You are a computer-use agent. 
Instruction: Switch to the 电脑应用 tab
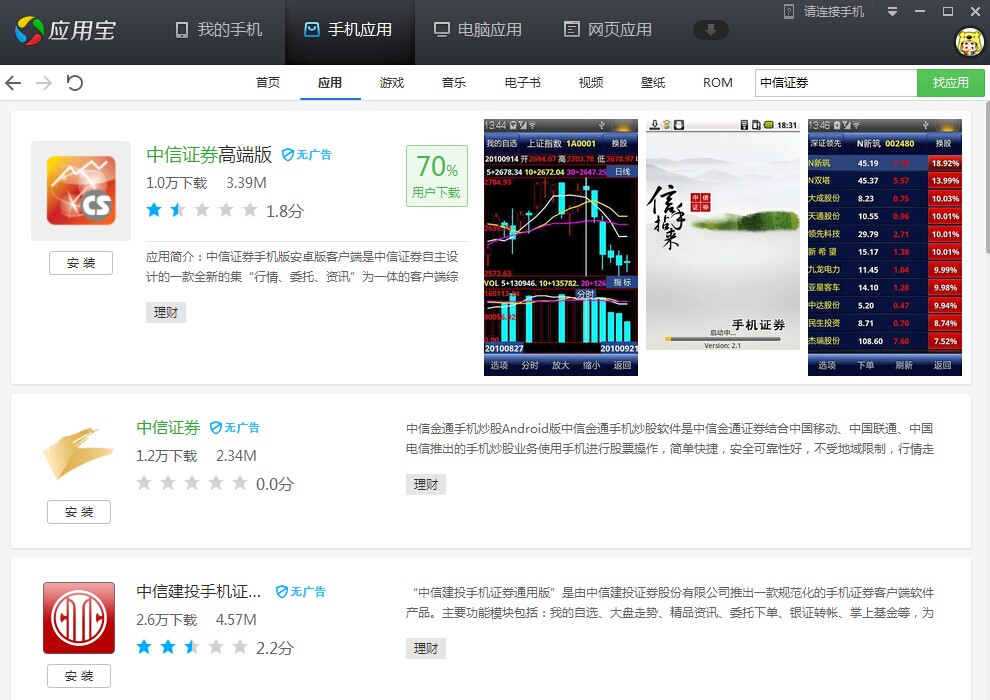pos(478,30)
